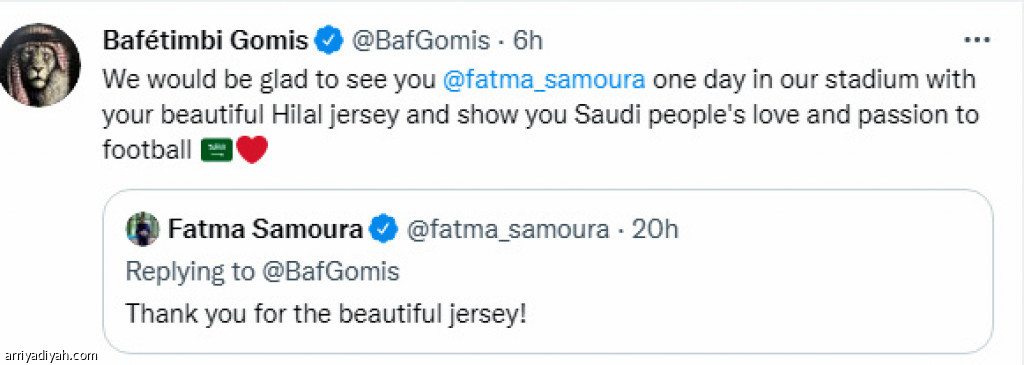Image resolution: width=1024 pixels, height=365 pixels.
Task: Open the Fatma Samoura display name
Action: (265, 229)
